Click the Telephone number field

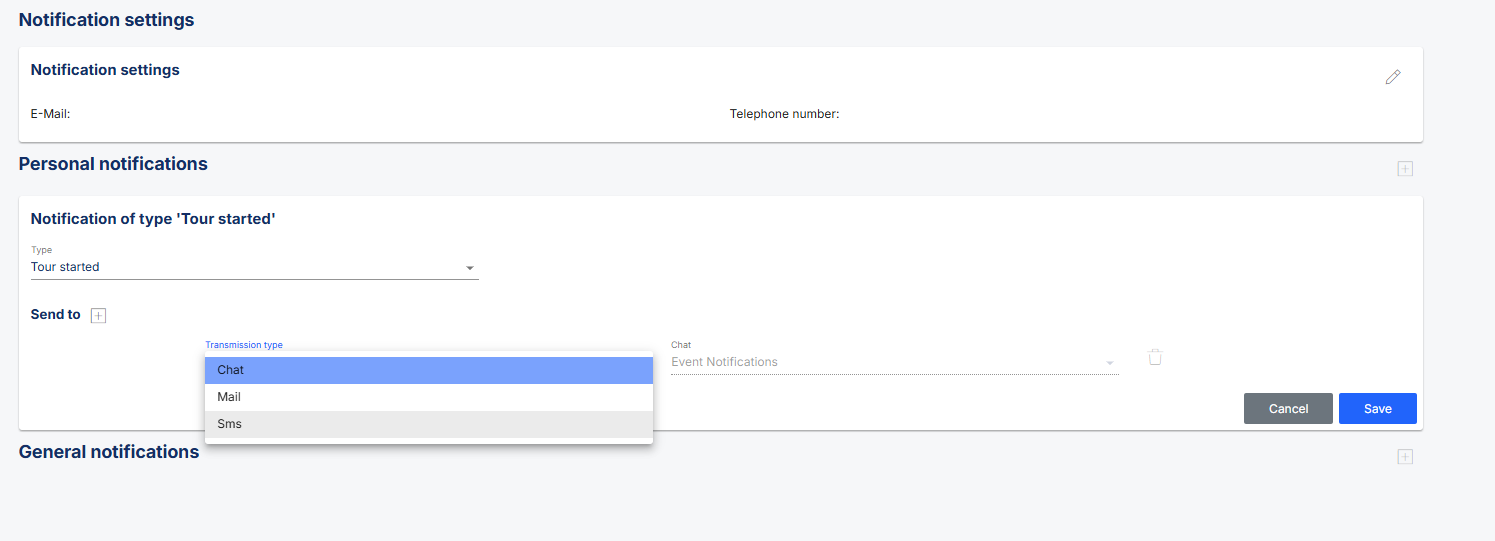[x=784, y=114]
